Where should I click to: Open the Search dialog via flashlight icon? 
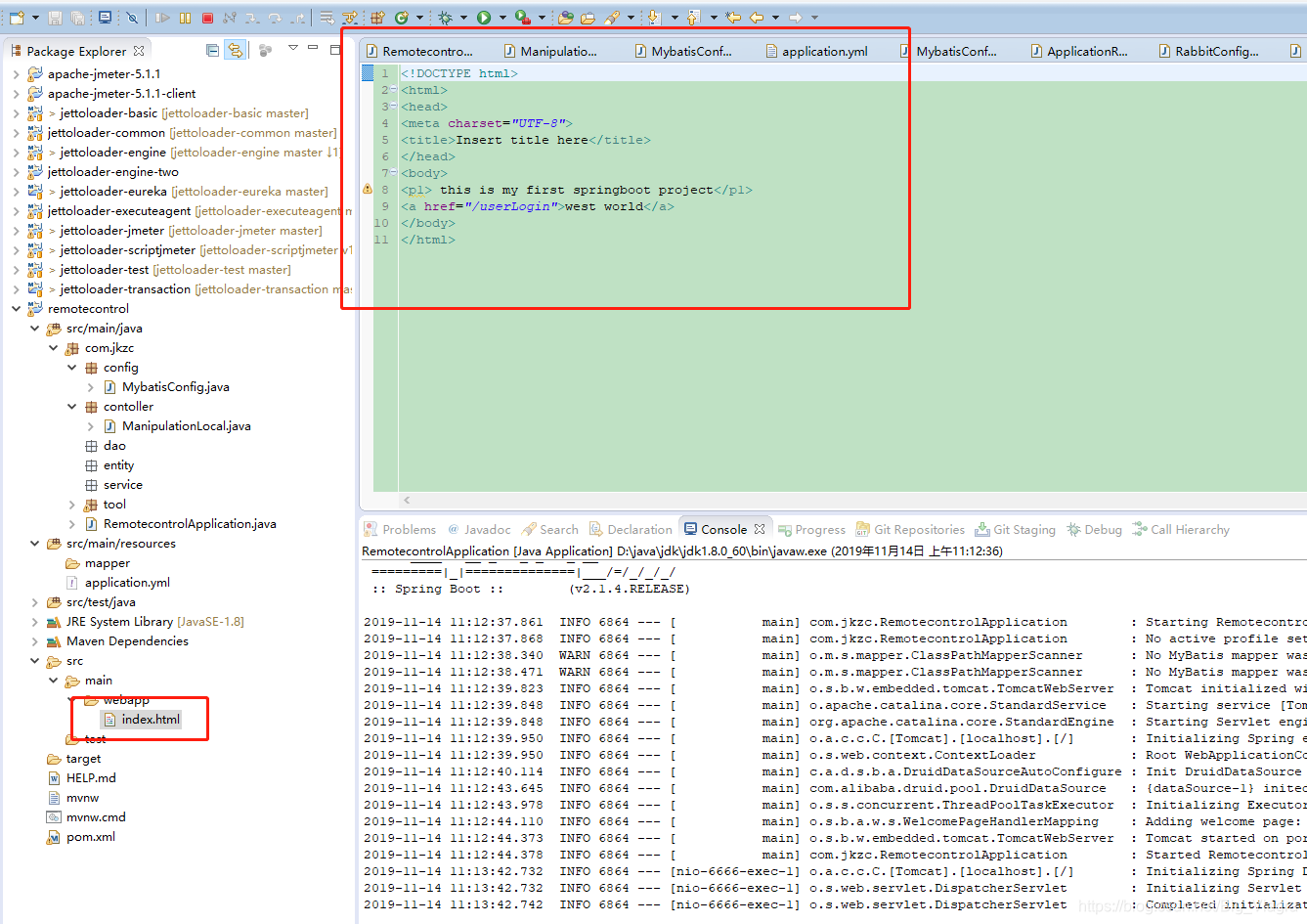point(614,17)
